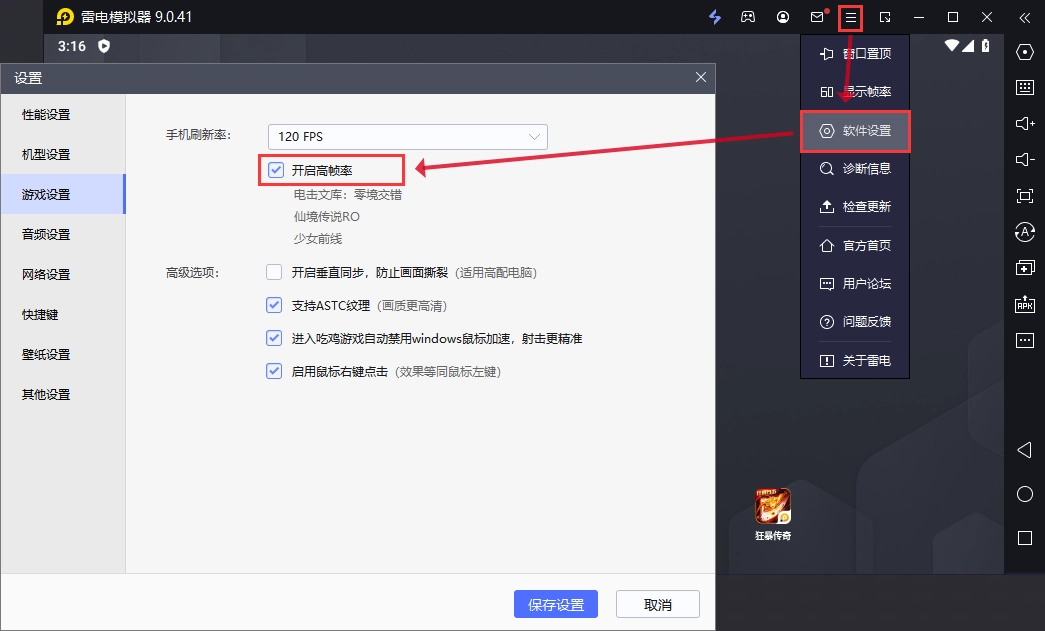Close the 设置 dialog with X
Screen dimensions: 1045x631
(x=701, y=77)
